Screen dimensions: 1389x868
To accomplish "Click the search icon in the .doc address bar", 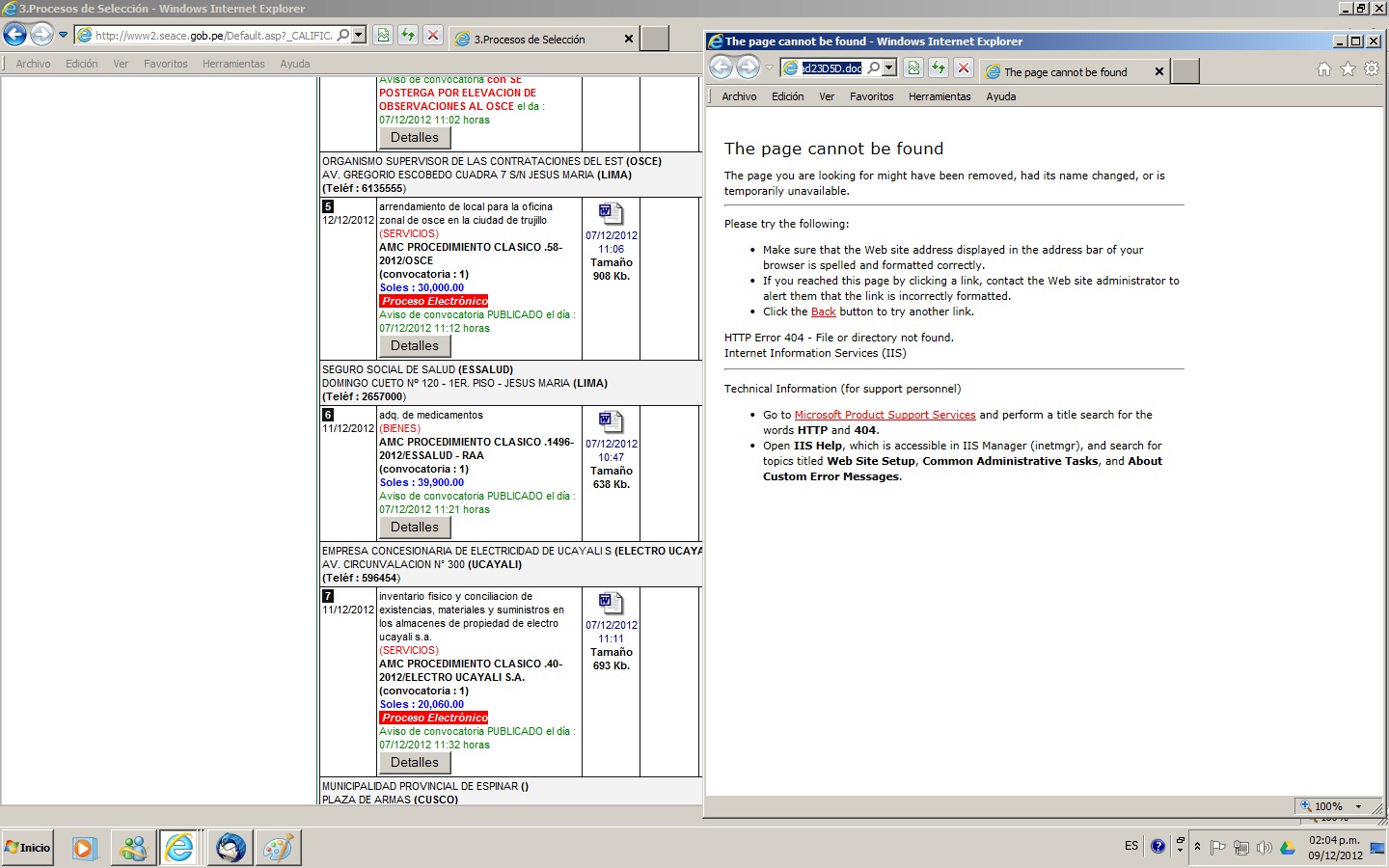I will click(x=874, y=68).
